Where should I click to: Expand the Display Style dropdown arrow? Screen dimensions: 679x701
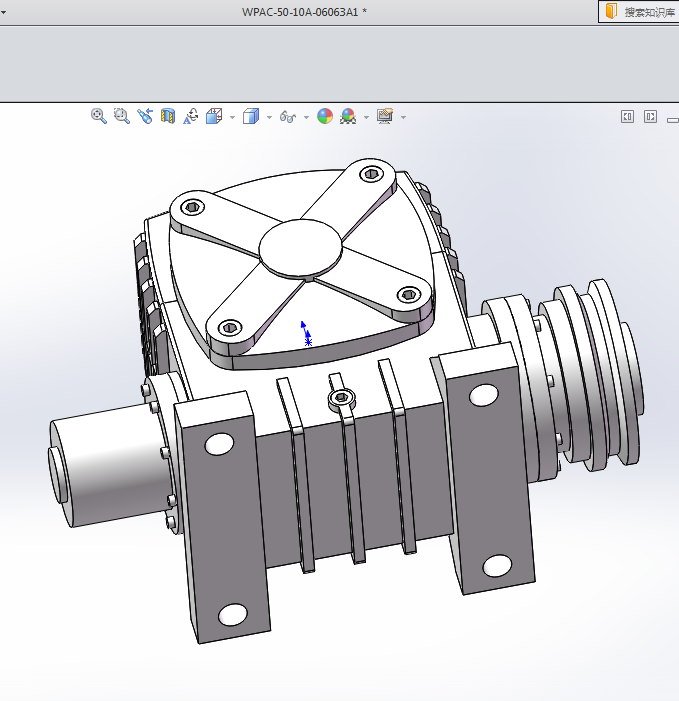pyautogui.click(x=269, y=117)
